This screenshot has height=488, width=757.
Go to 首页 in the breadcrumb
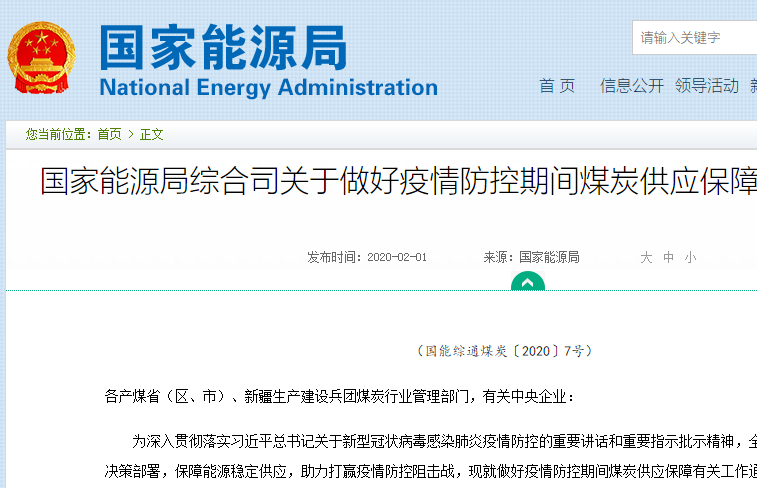pos(109,134)
